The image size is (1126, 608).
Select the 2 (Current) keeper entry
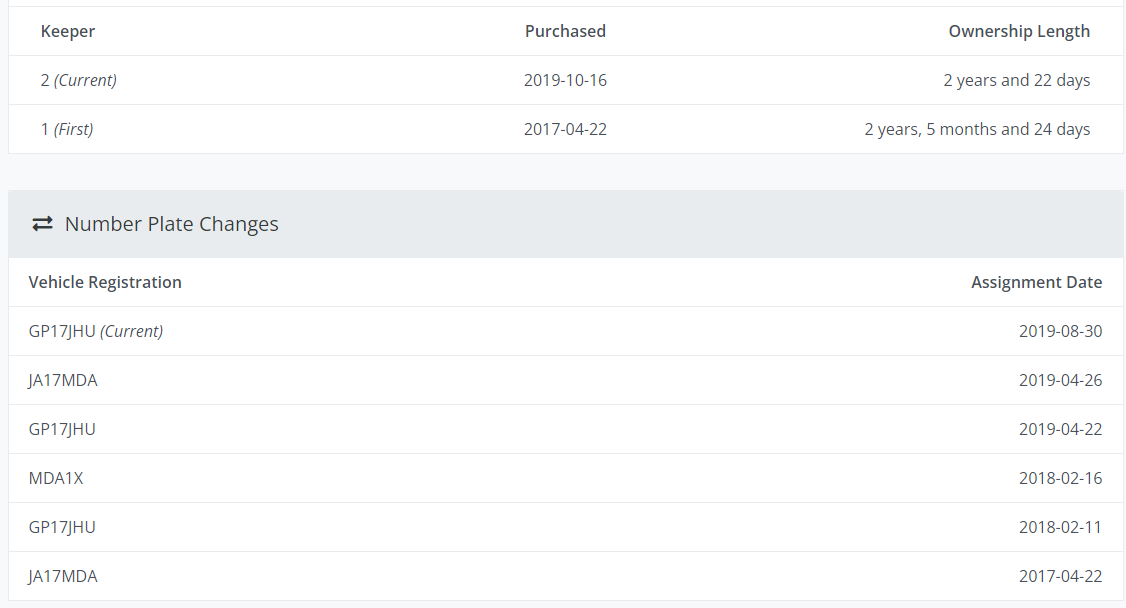[x=79, y=80]
